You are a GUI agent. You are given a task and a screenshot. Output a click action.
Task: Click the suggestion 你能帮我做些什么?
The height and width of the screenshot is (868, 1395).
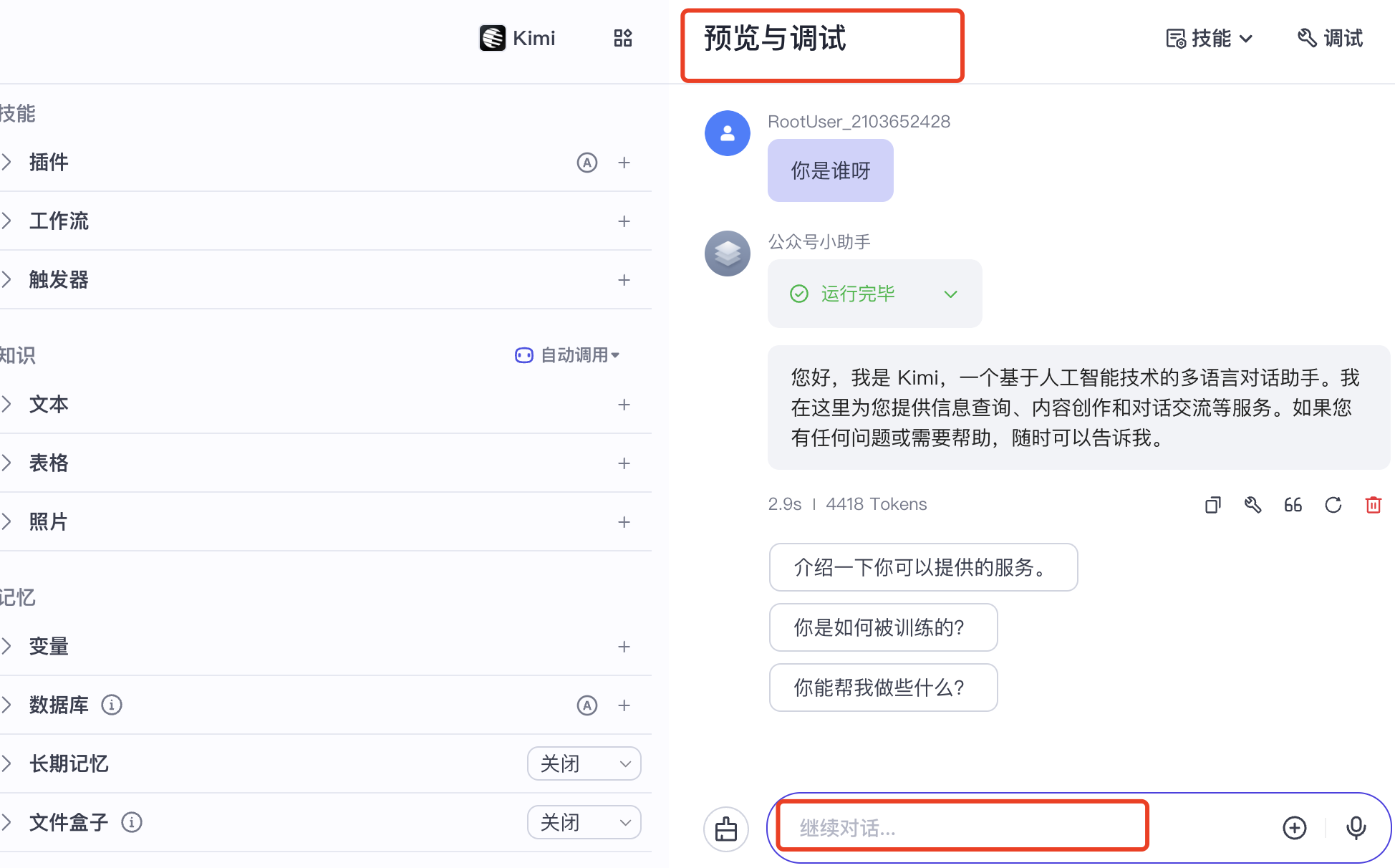coord(882,688)
